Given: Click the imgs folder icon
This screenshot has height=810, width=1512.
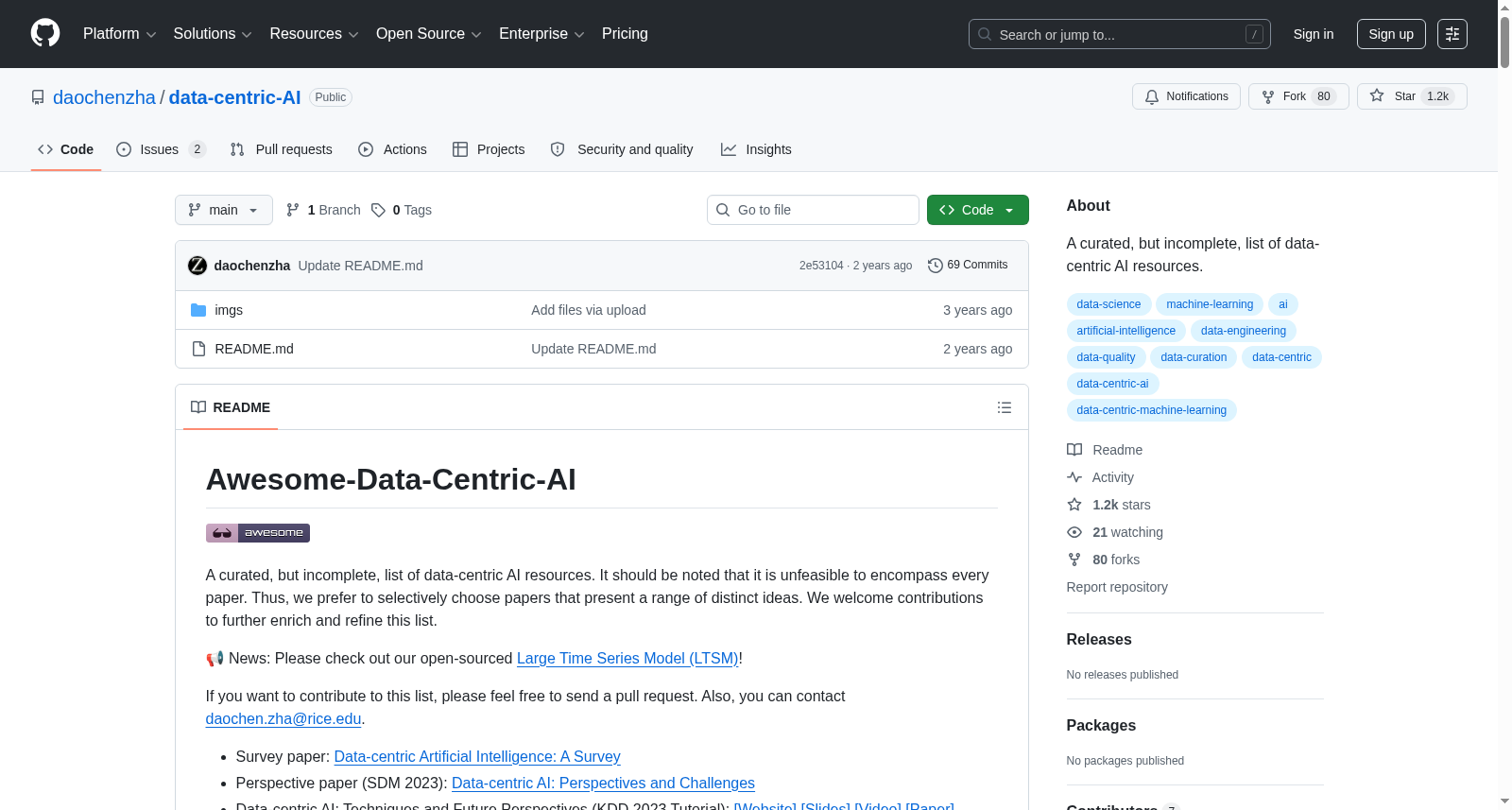Looking at the screenshot, I should point(198,310).
